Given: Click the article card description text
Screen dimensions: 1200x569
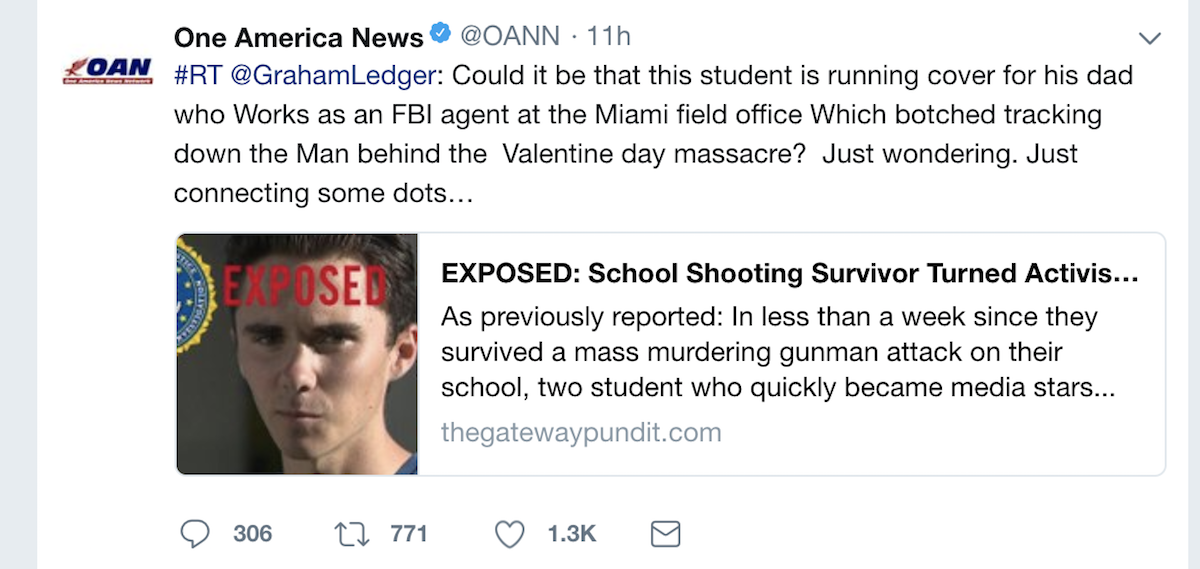Looking at the screenshot, I should tap(777, 353).
